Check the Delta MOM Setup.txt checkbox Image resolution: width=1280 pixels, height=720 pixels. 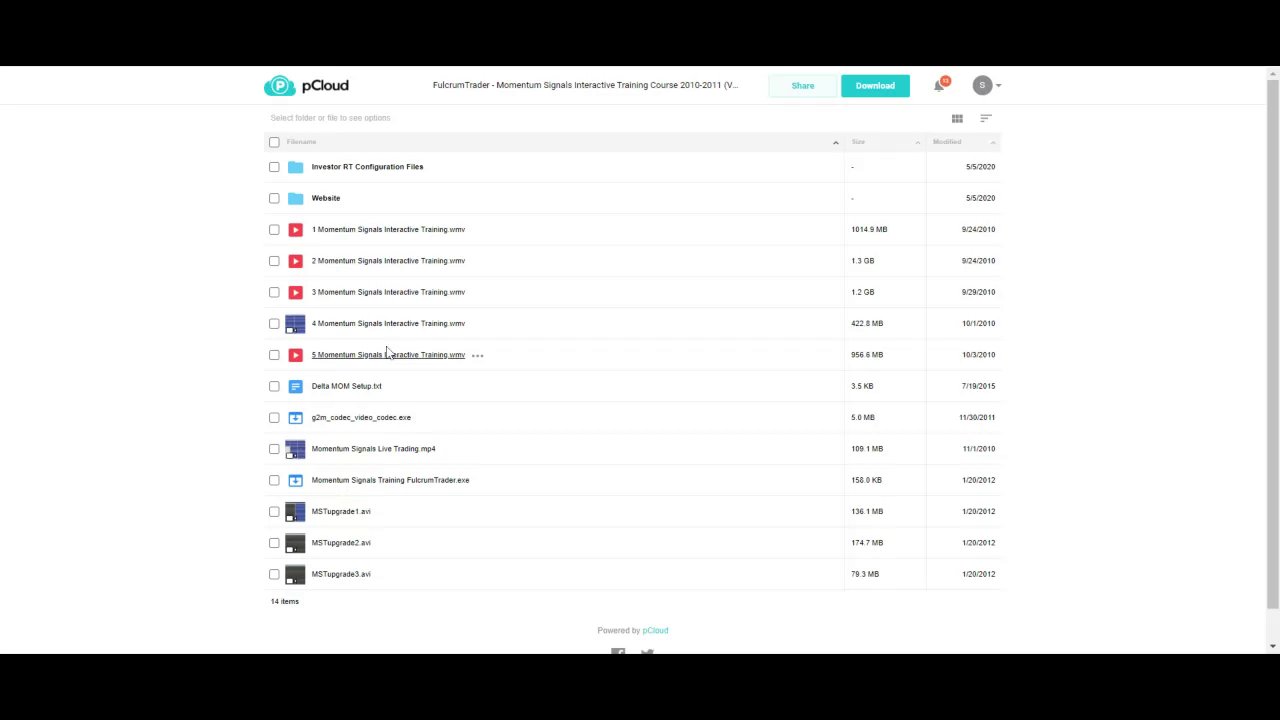274,386
